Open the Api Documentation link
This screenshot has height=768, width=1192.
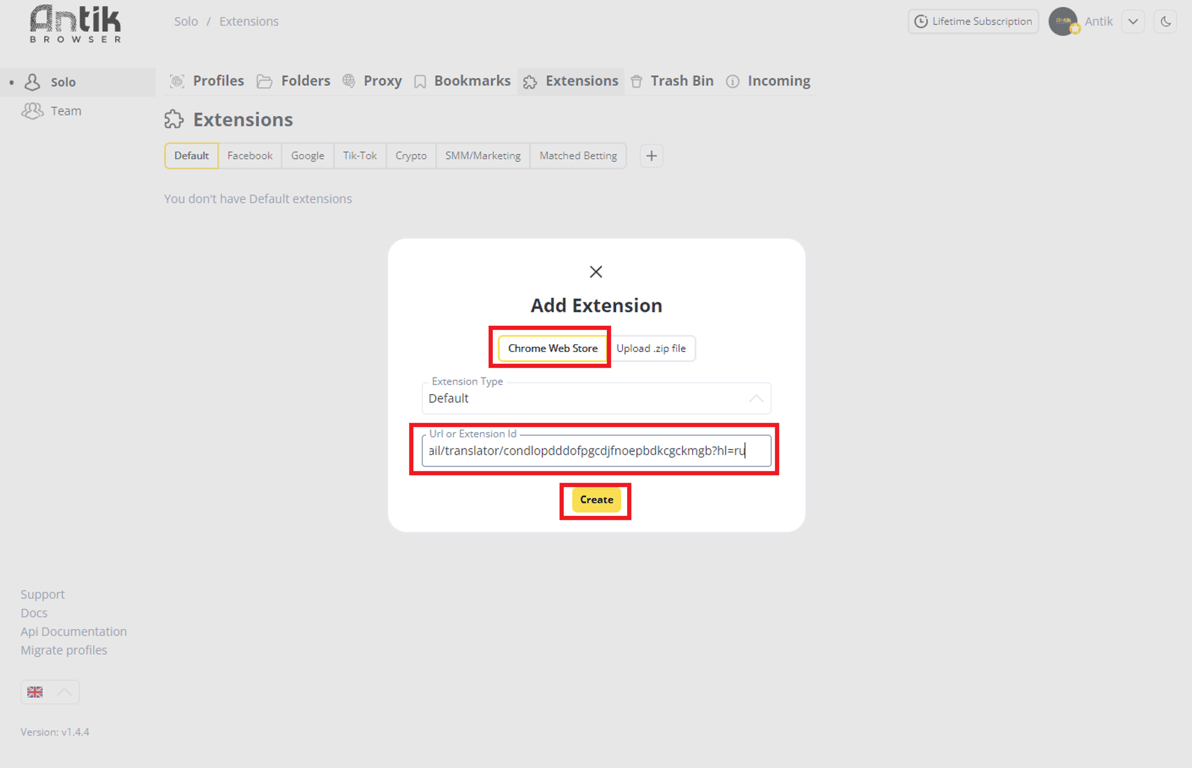coord(74,632)
